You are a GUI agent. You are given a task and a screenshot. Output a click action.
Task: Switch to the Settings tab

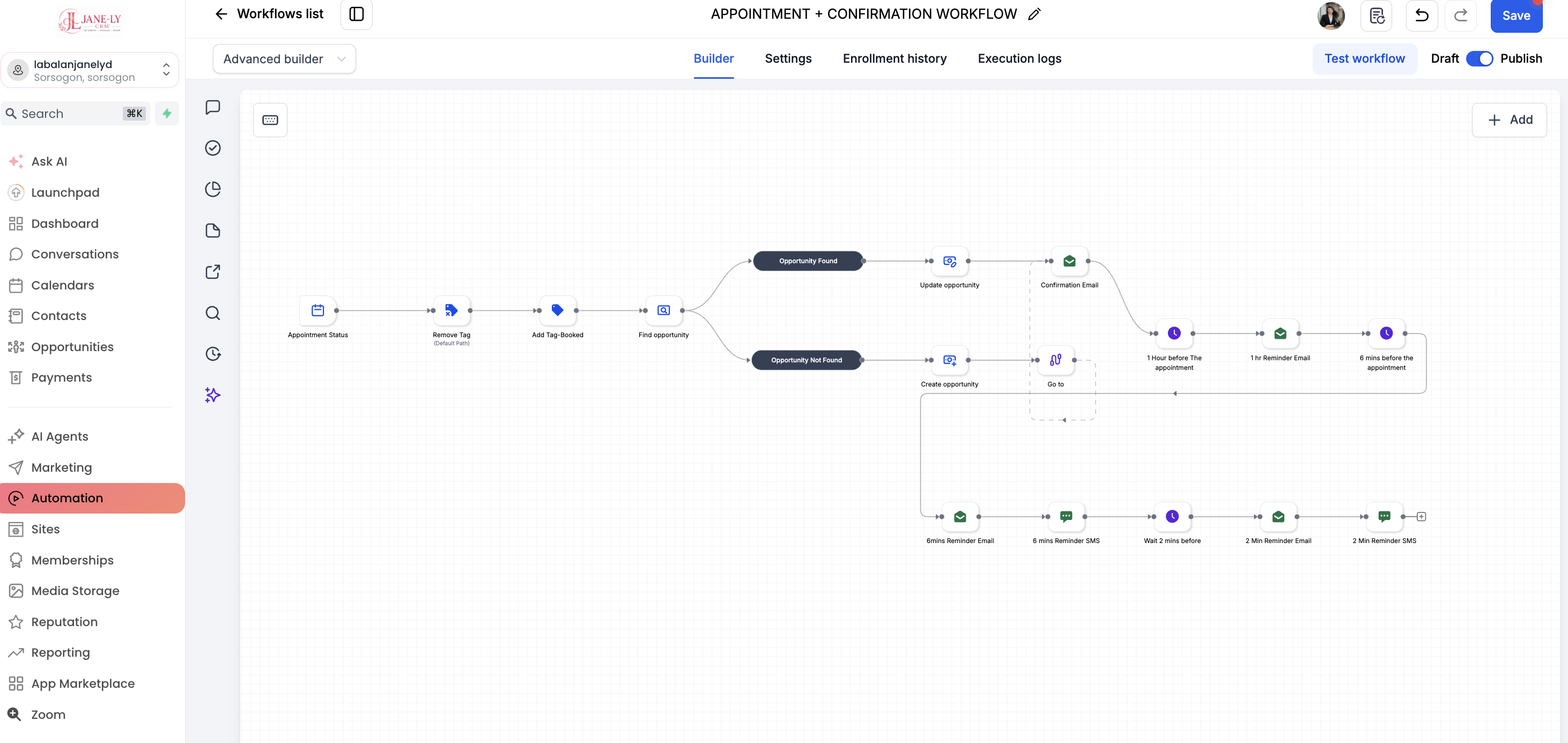tap(788, 58)
